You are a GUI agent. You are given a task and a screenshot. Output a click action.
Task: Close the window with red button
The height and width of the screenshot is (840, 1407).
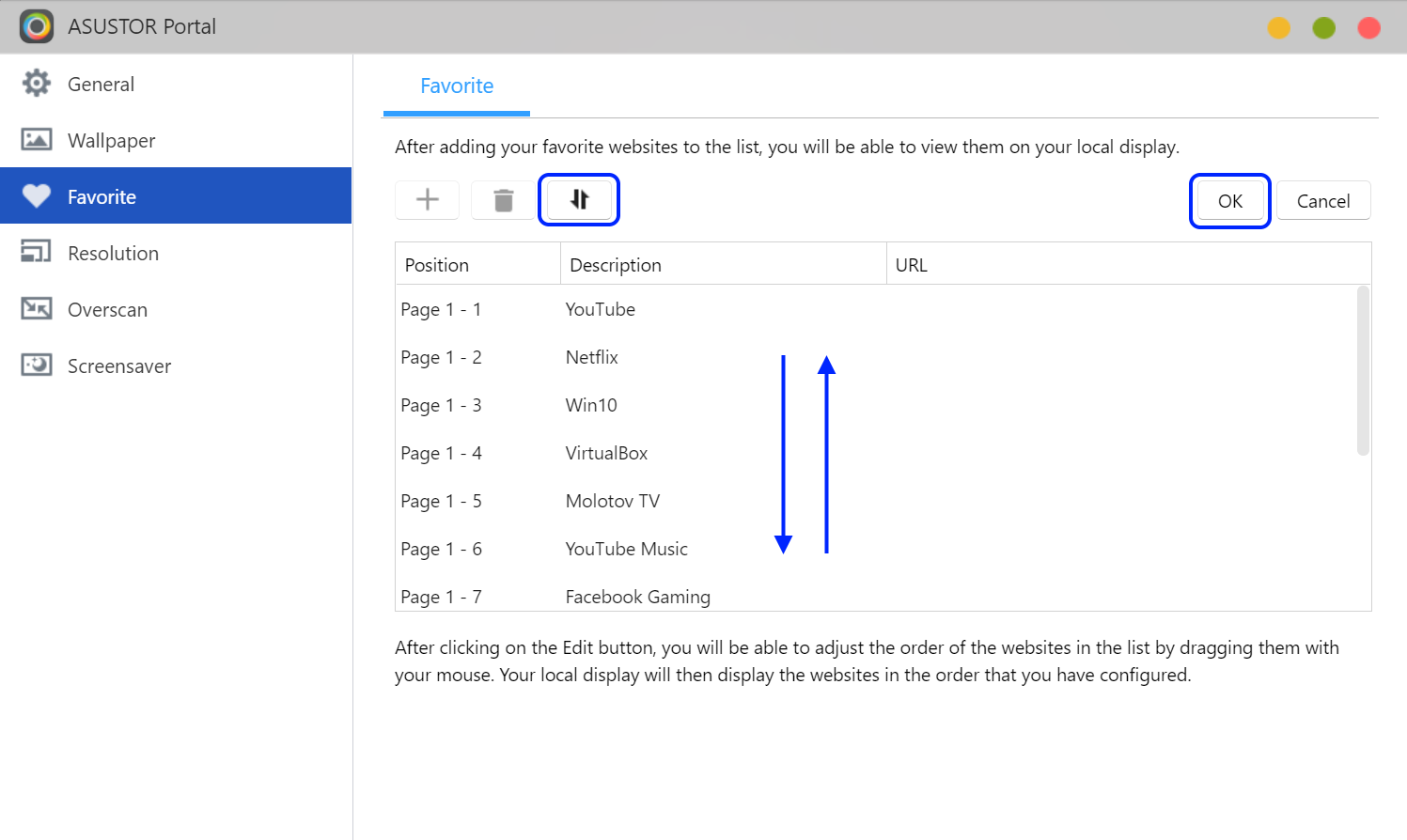pos(1369,28)
